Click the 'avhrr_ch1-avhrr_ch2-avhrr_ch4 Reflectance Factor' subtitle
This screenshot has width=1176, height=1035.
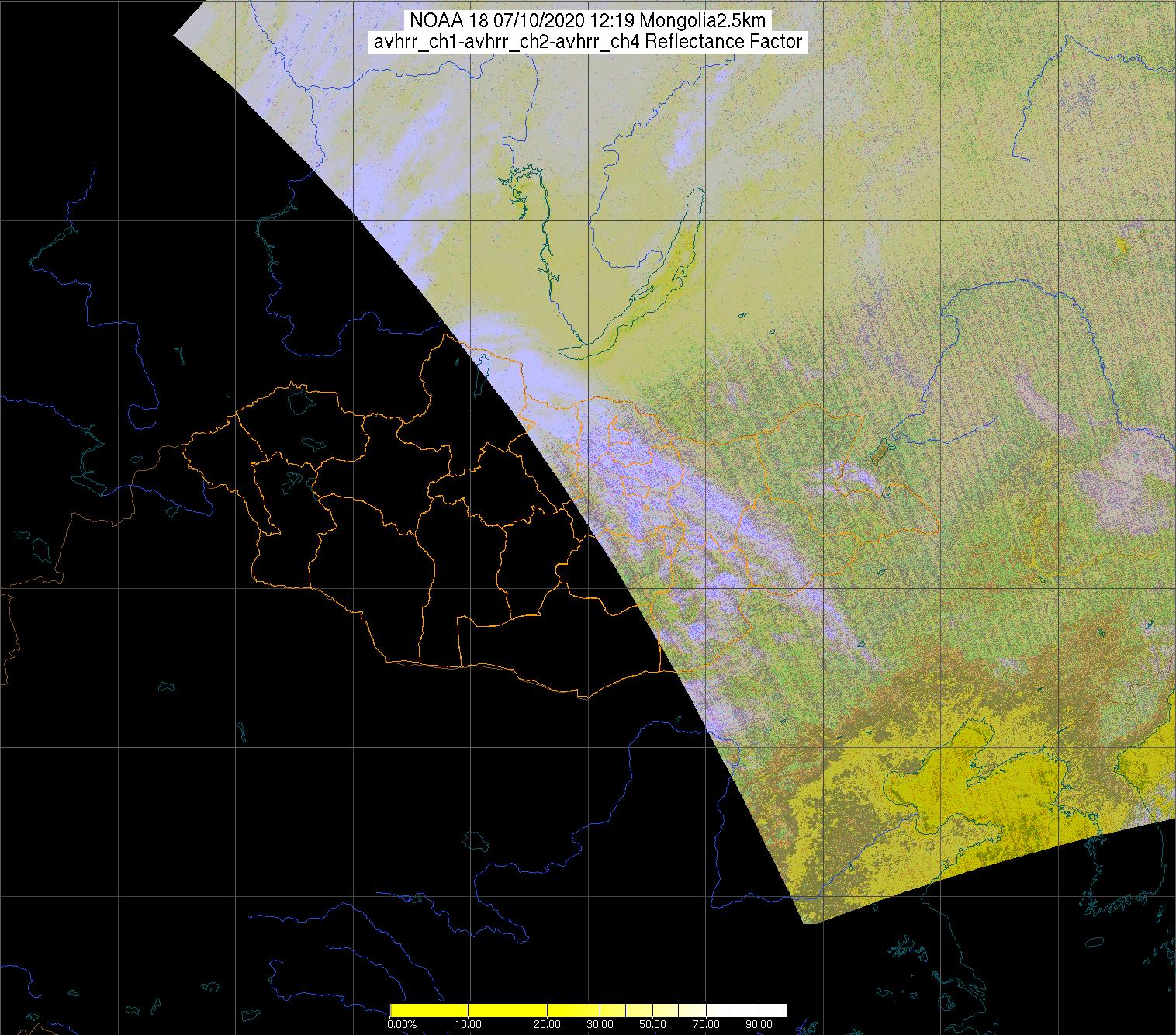coord(588,42)
